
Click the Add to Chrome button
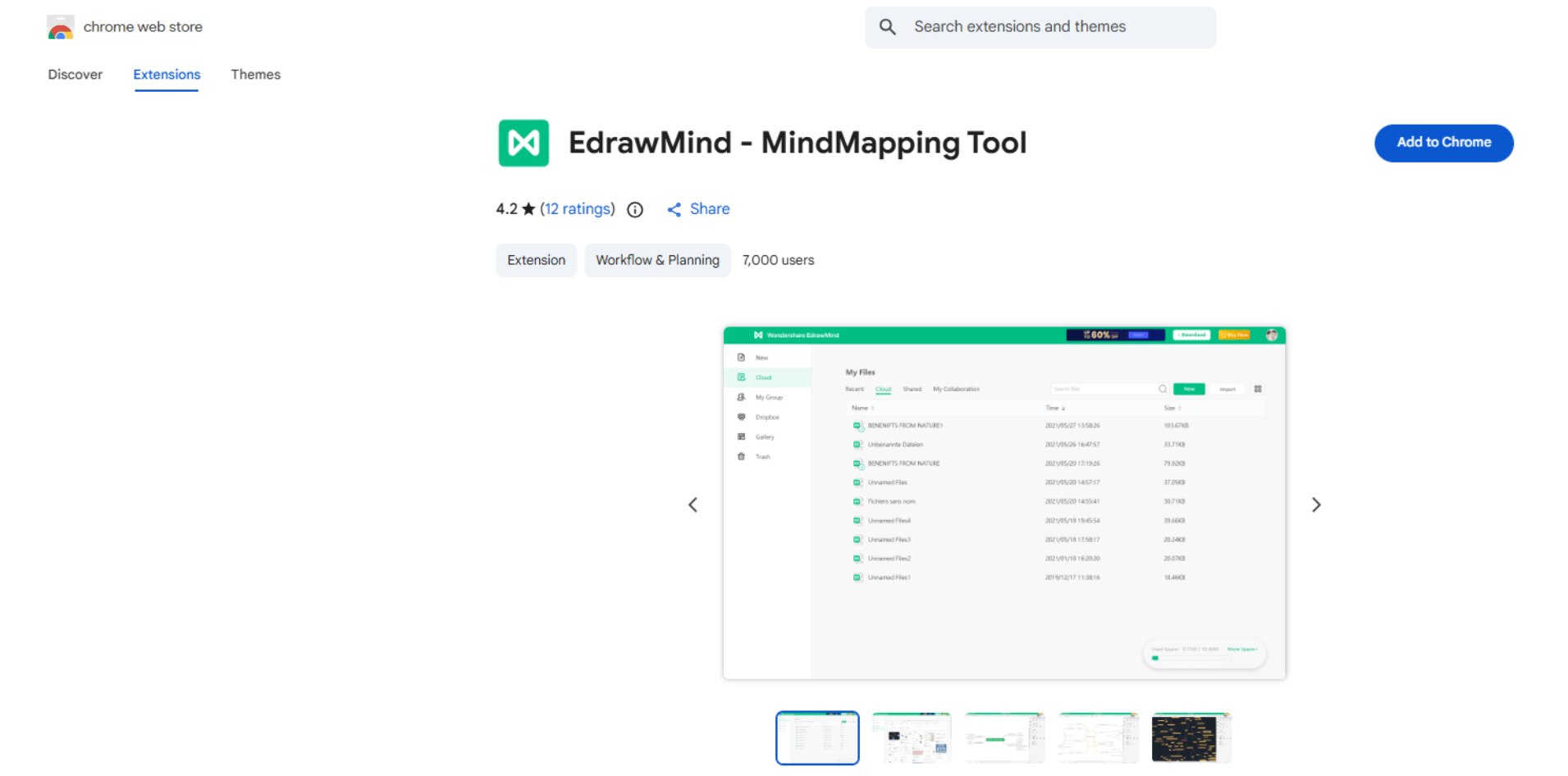1443,143
